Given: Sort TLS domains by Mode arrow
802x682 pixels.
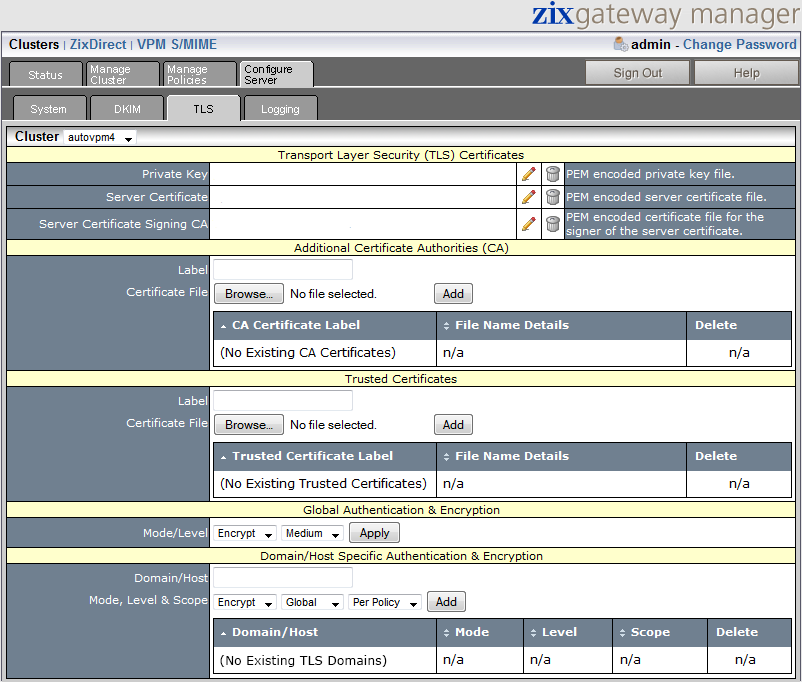Looking at the screenshot, I should coord(447,633).
